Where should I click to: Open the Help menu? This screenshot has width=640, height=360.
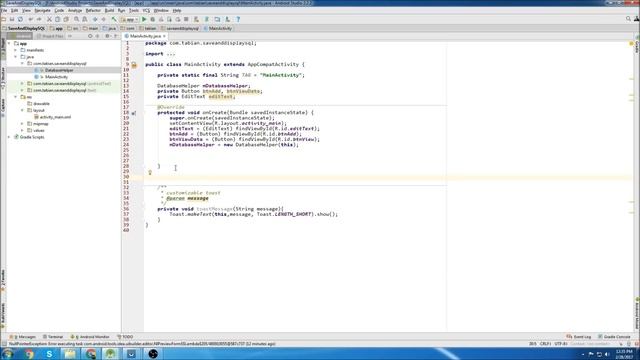tap(177, 10)
